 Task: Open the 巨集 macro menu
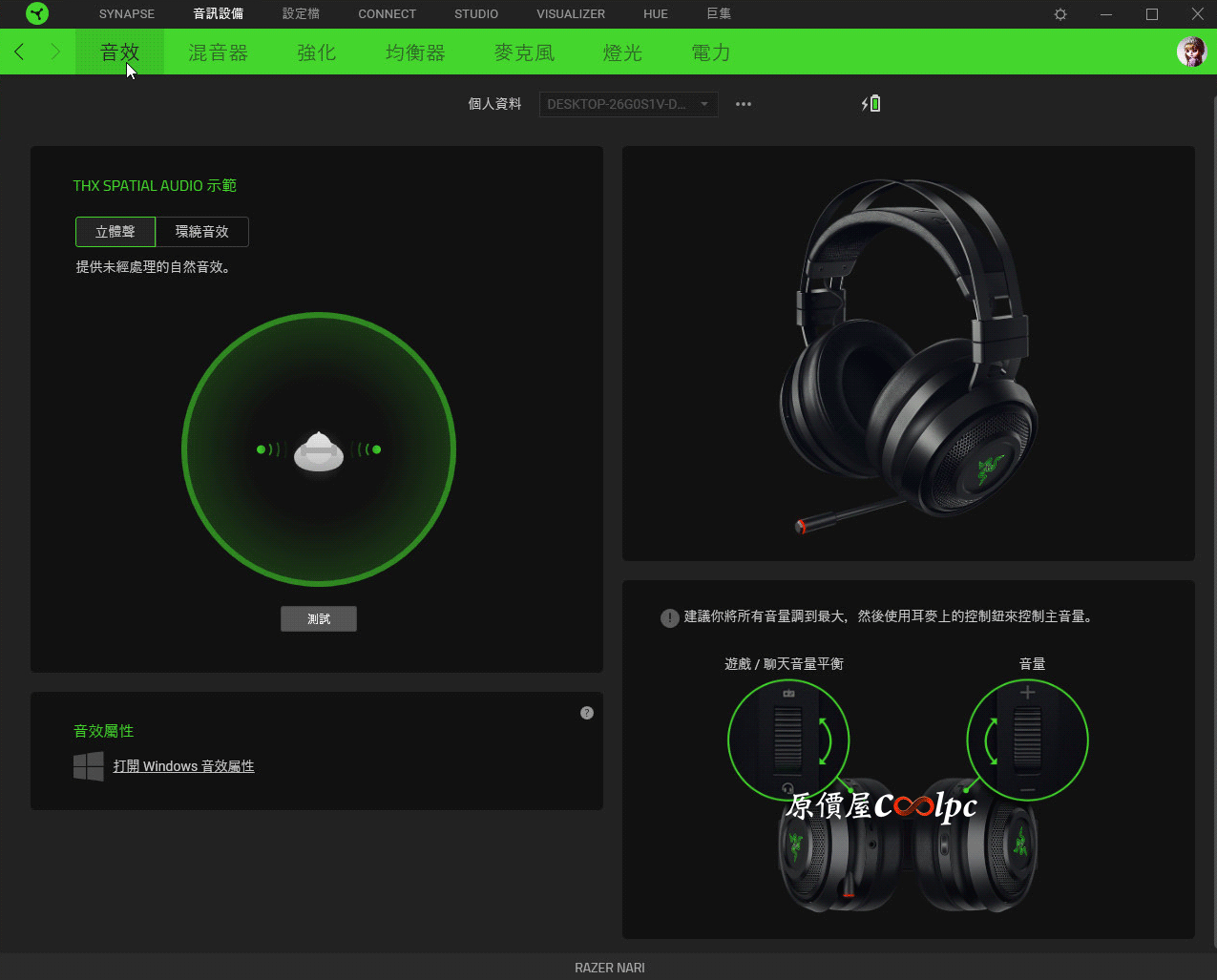(719, 14)
